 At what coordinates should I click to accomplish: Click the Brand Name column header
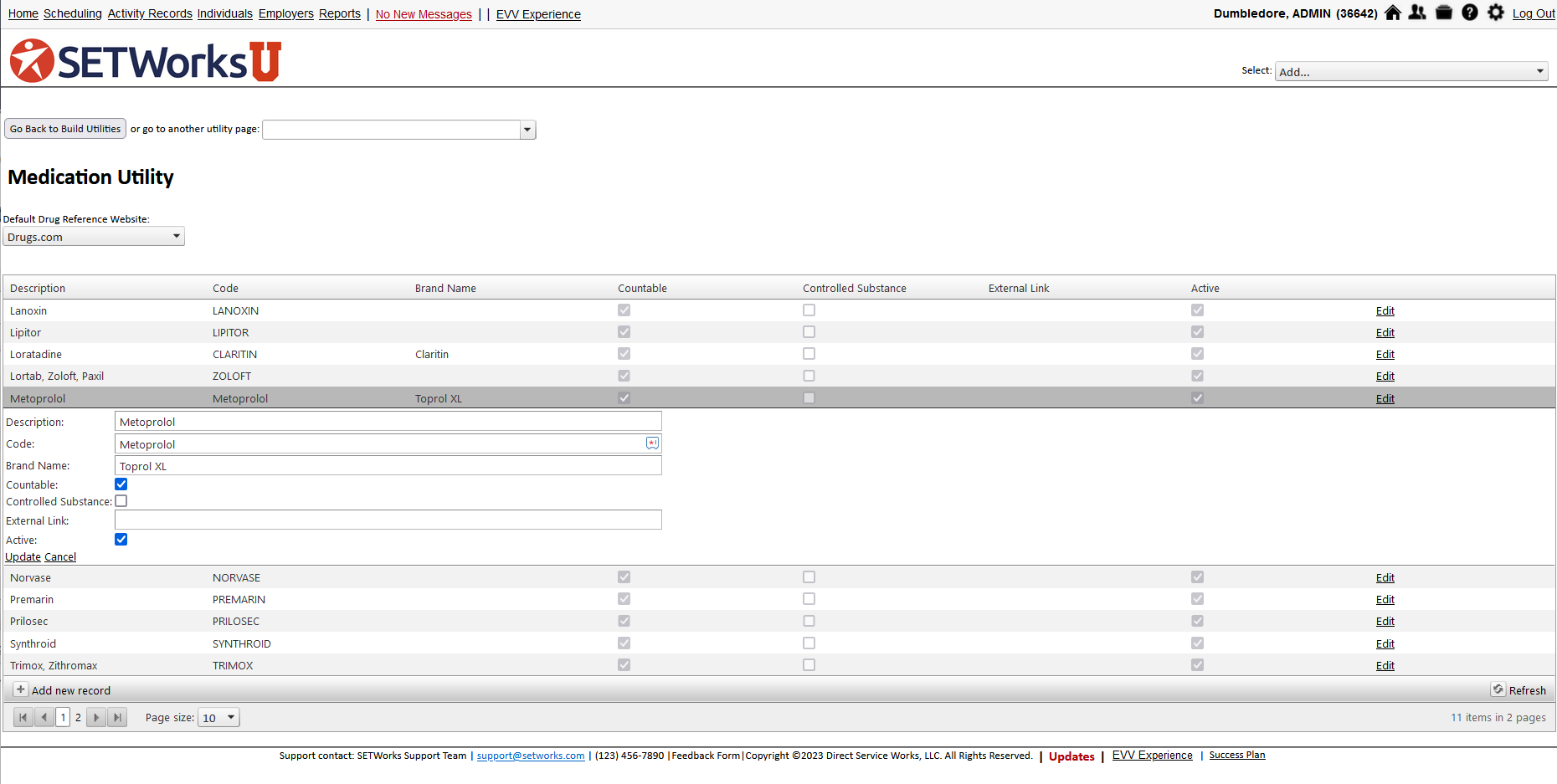445,289
